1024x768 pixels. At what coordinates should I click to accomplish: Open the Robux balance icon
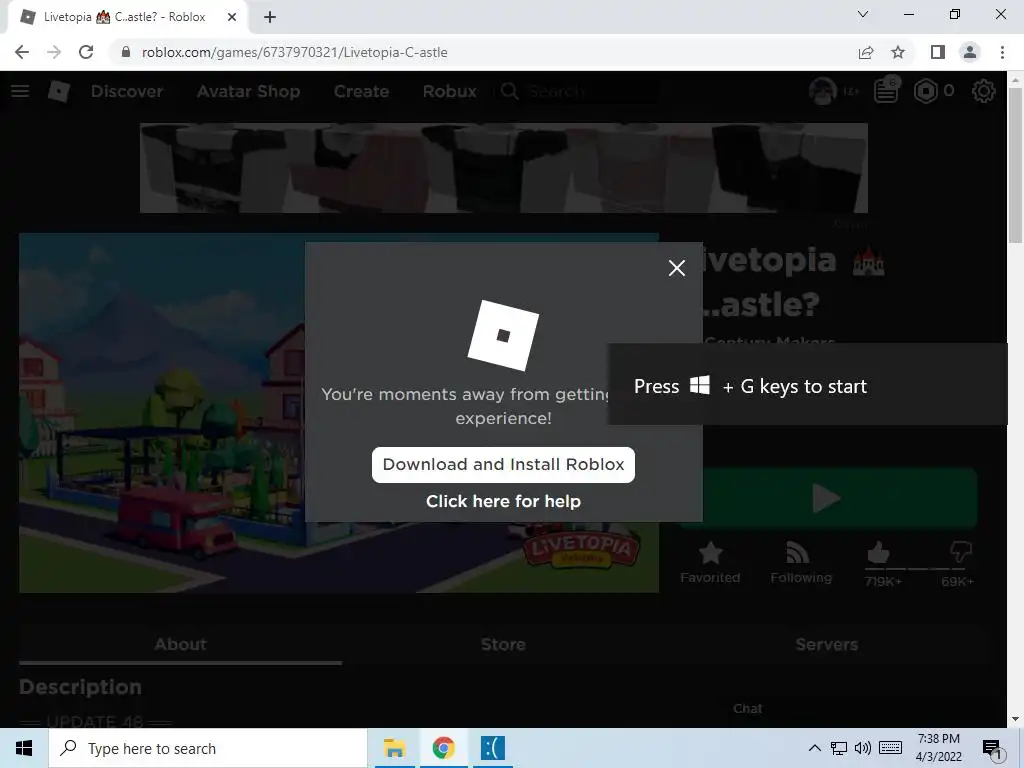coord(925,91)
